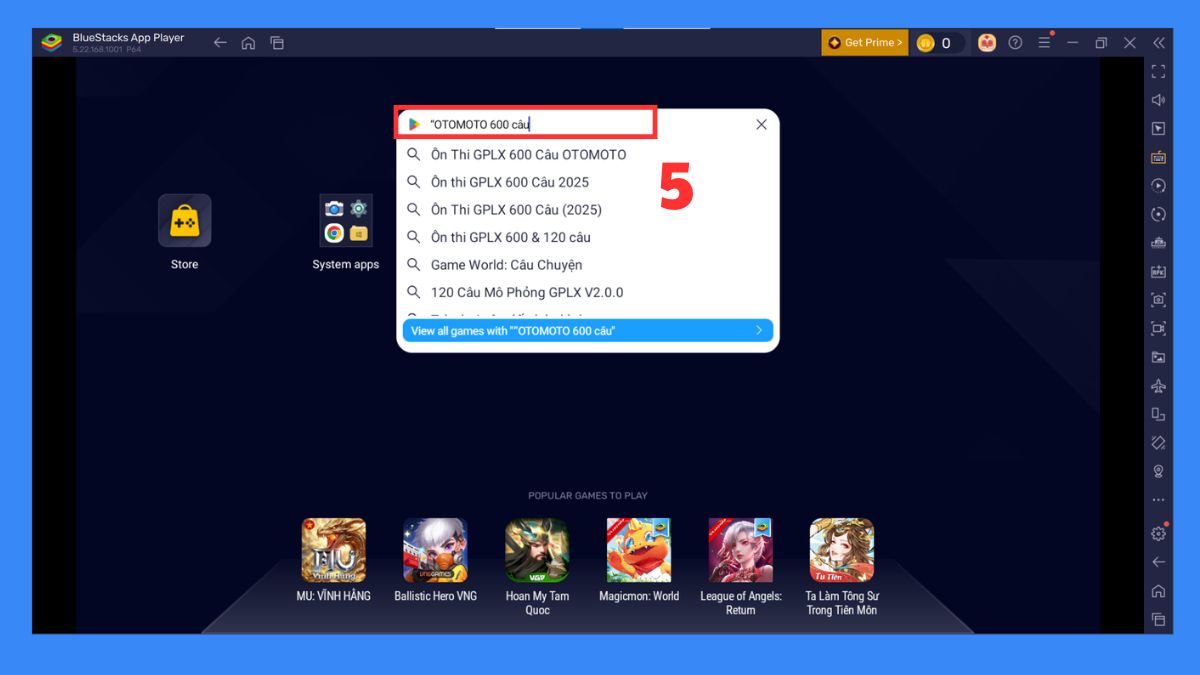Click the cursor lock icon in sidebar
Viewport: 1200px width, 675px height.
click(x=1158, y=129)
